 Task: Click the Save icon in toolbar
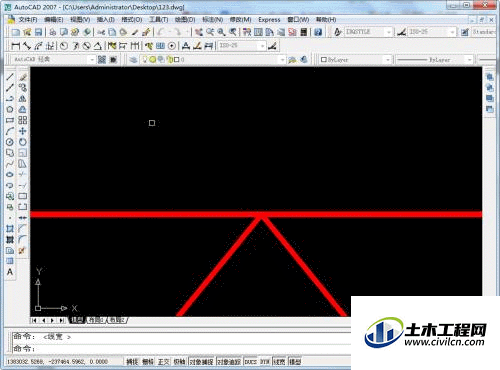(38, 32)
